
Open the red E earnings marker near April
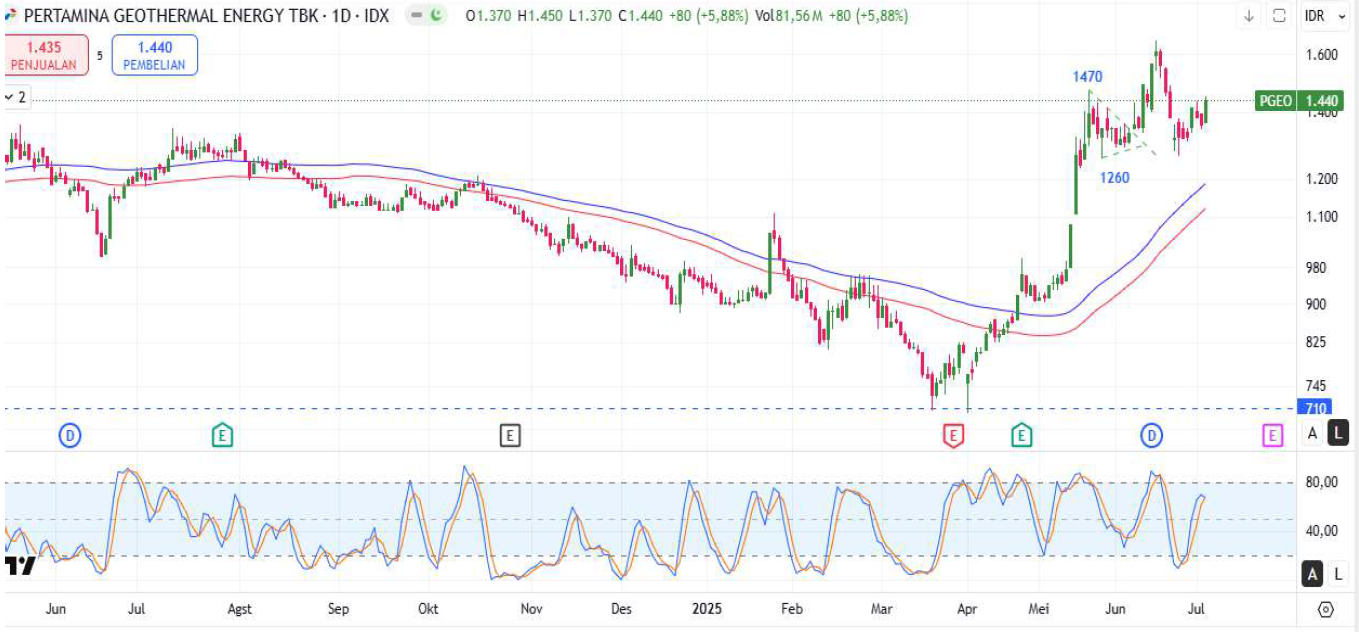[x=954, y=435]
